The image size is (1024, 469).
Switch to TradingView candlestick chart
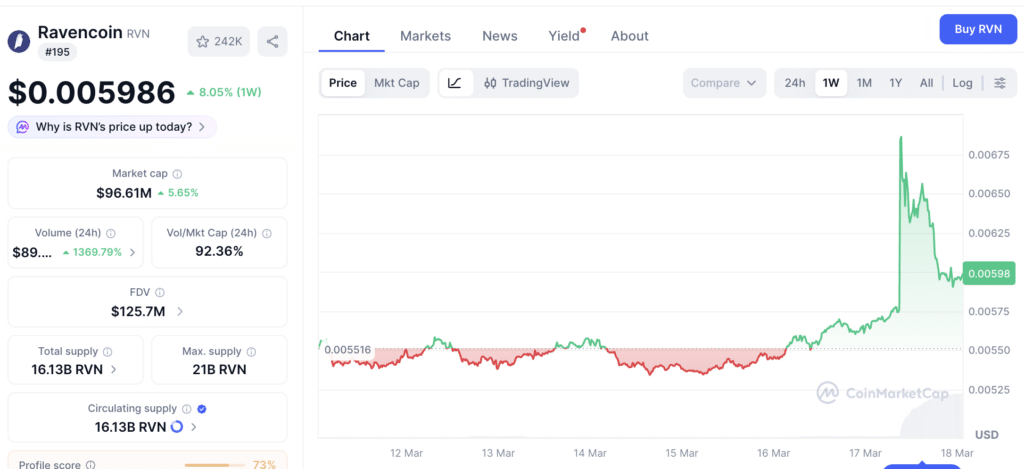(526, 83)
